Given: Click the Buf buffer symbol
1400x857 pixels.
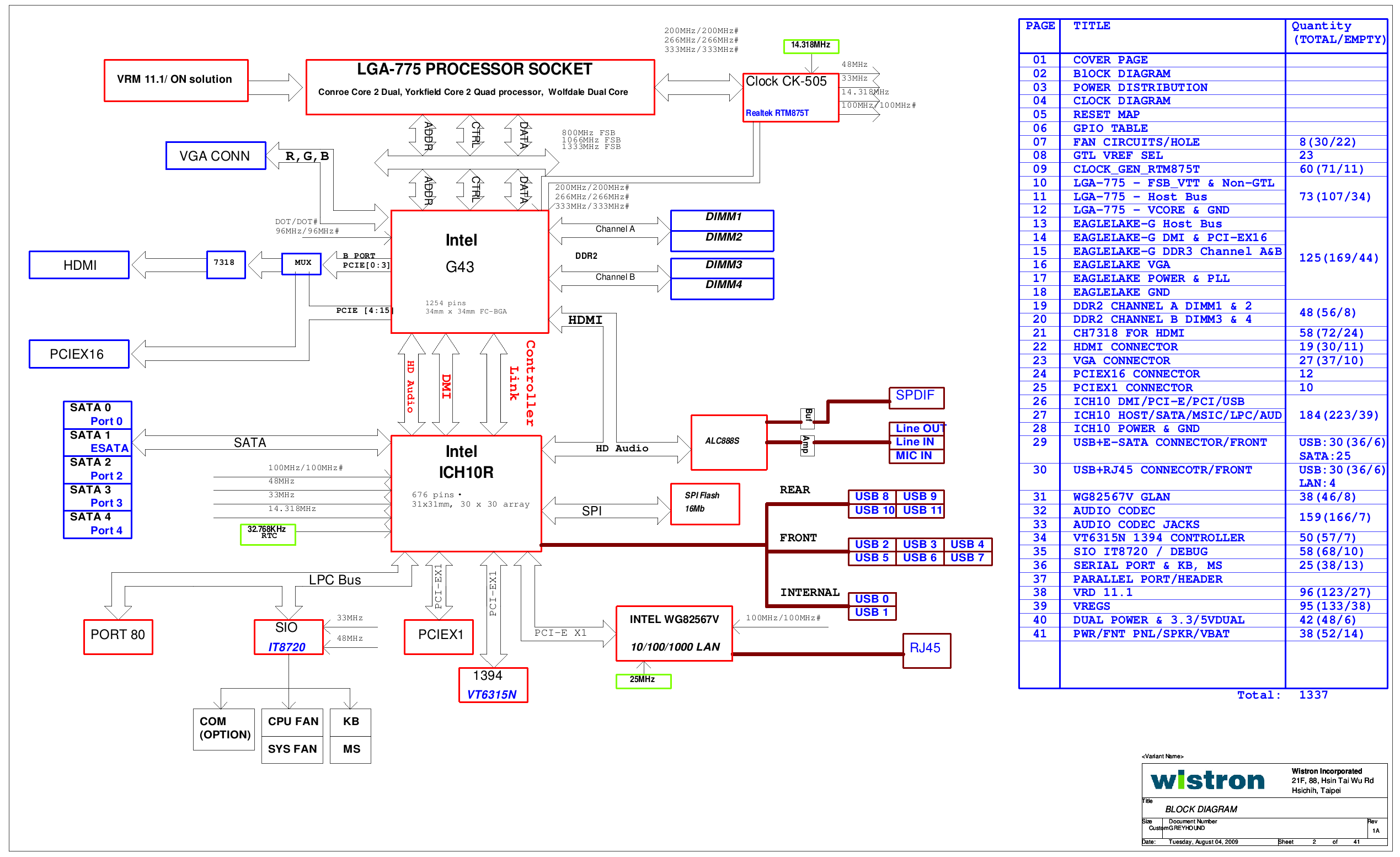Looking at the screenshot, I should coord(808,418).
